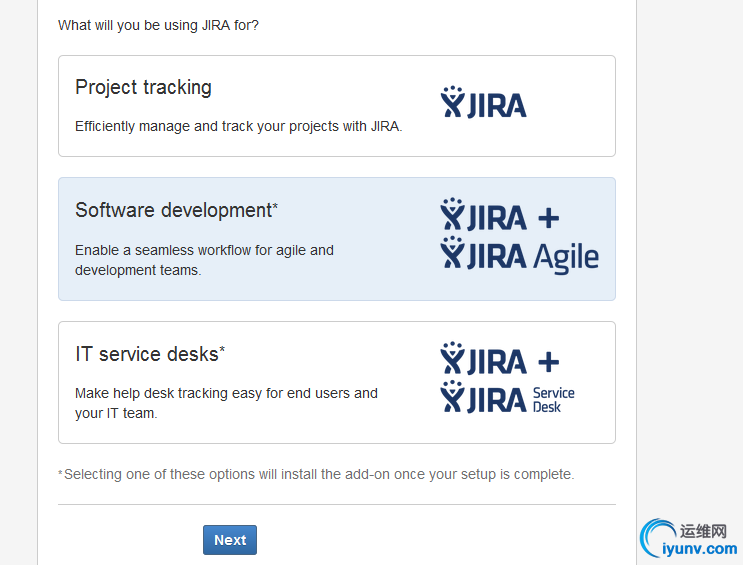
Task: Click top JIRA + logo in IT service desks card
Action: (500, 358)
